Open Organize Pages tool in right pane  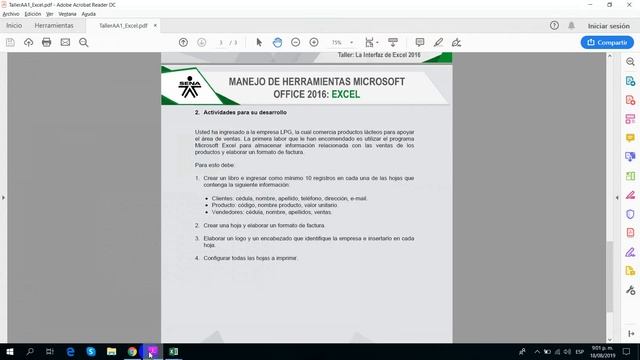pos(630,176)
